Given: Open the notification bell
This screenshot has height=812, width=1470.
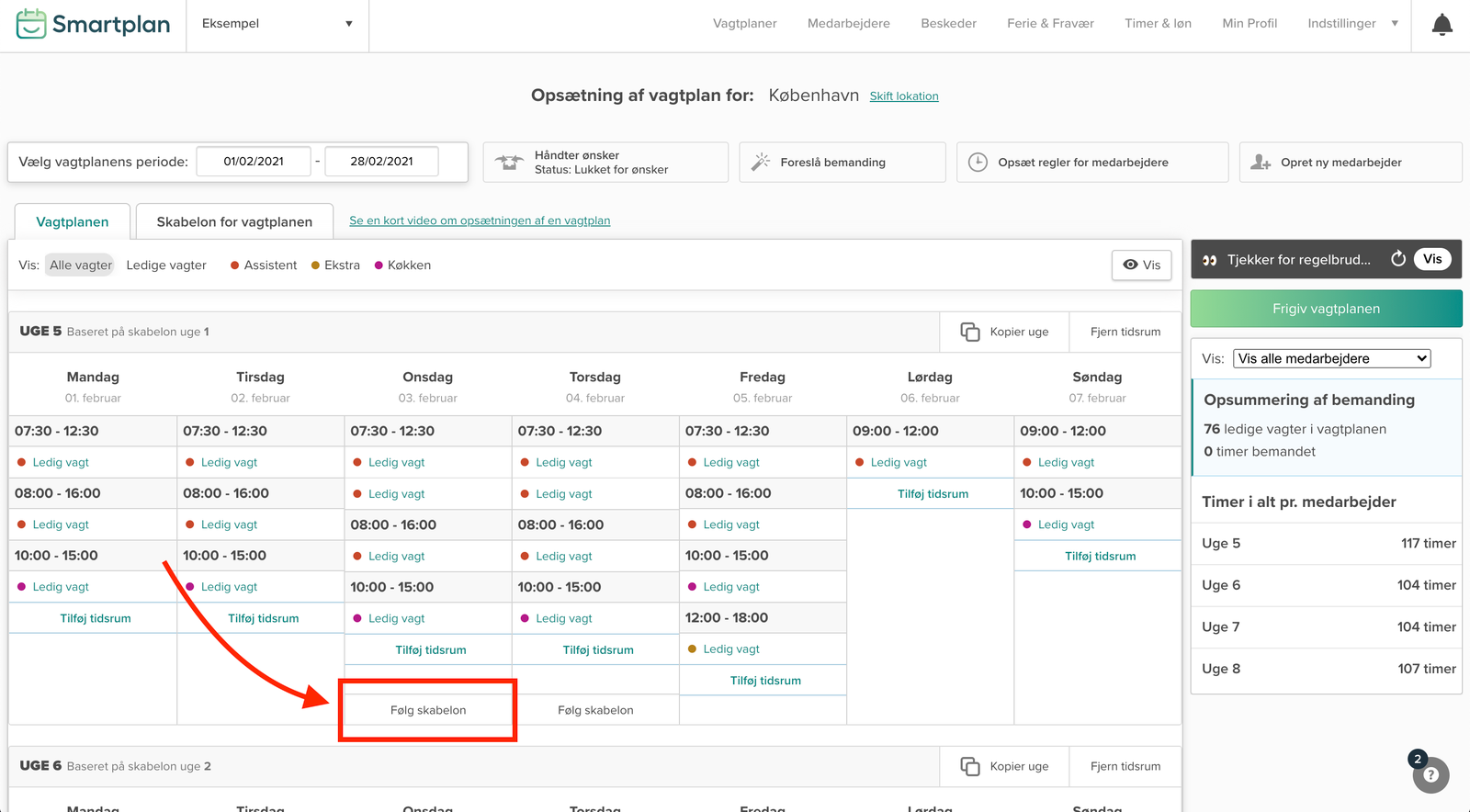Looking at the screenshot, I should click(x=1442, y=25).
